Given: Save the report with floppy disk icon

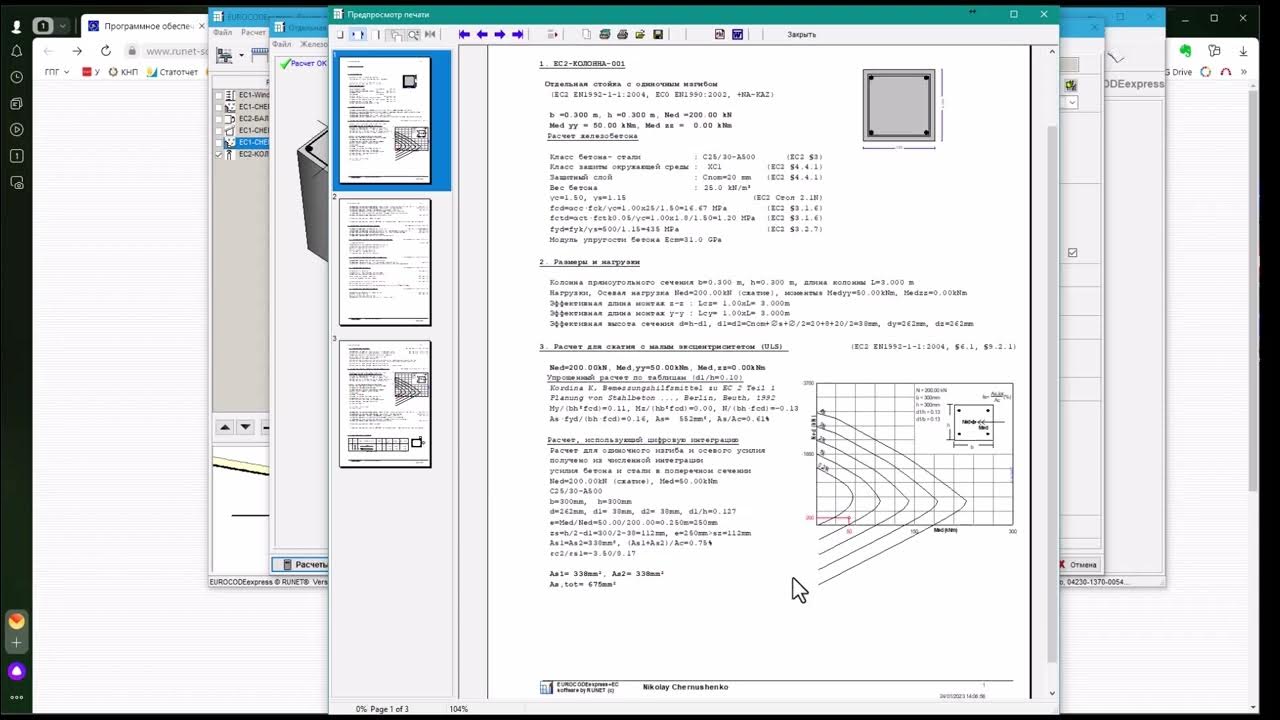Looking at the screenshot, I should (658, 34).
